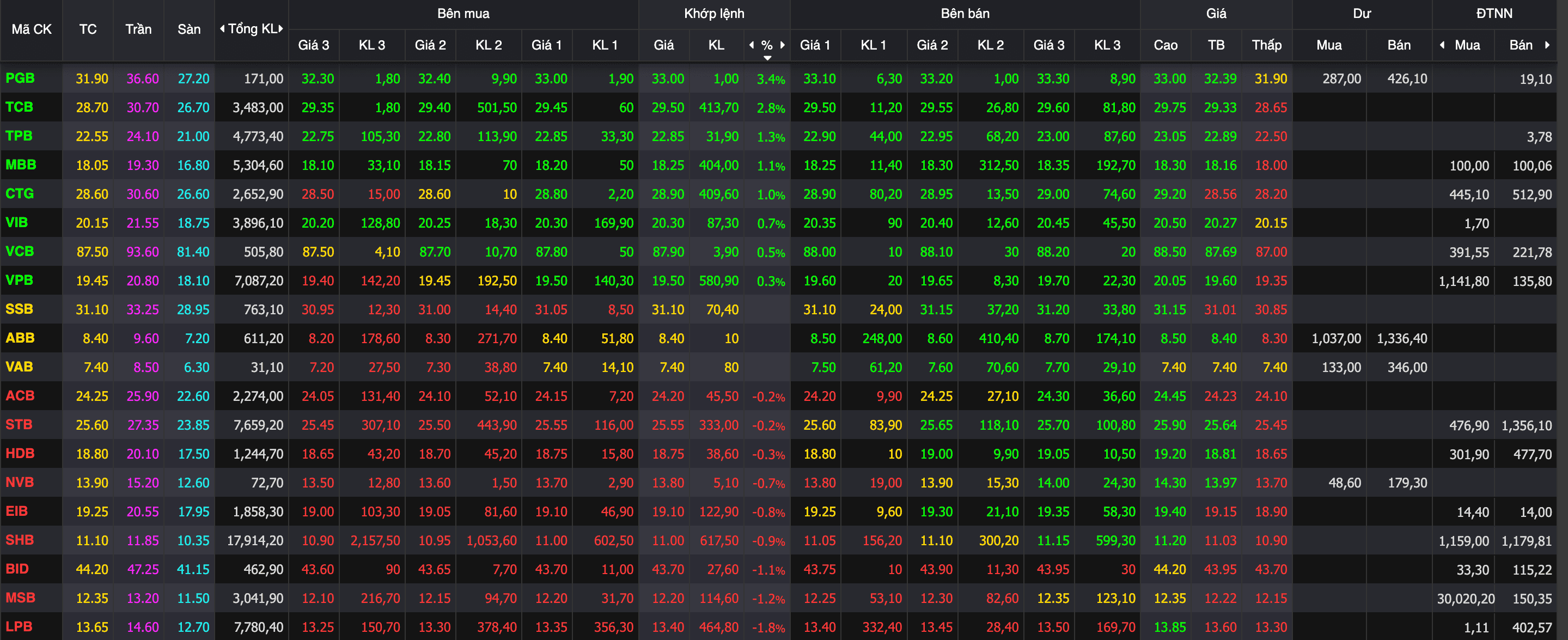Click VCB ceiling price 93.60
Image resolution: width=1568 pixels, height=640 pixels.
click(x=143, y=252)
